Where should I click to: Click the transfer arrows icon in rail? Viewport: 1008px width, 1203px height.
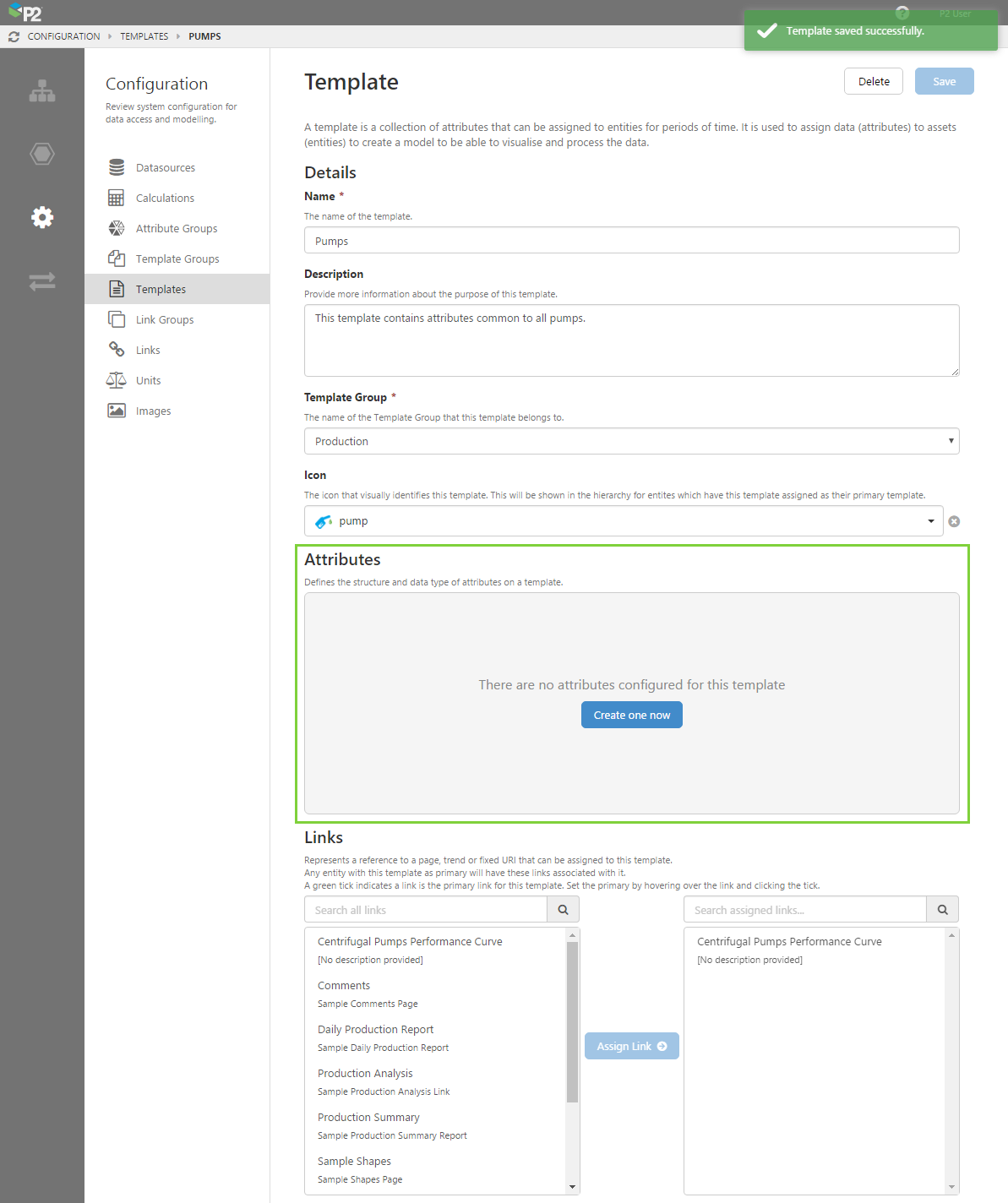tap(41, 281)
